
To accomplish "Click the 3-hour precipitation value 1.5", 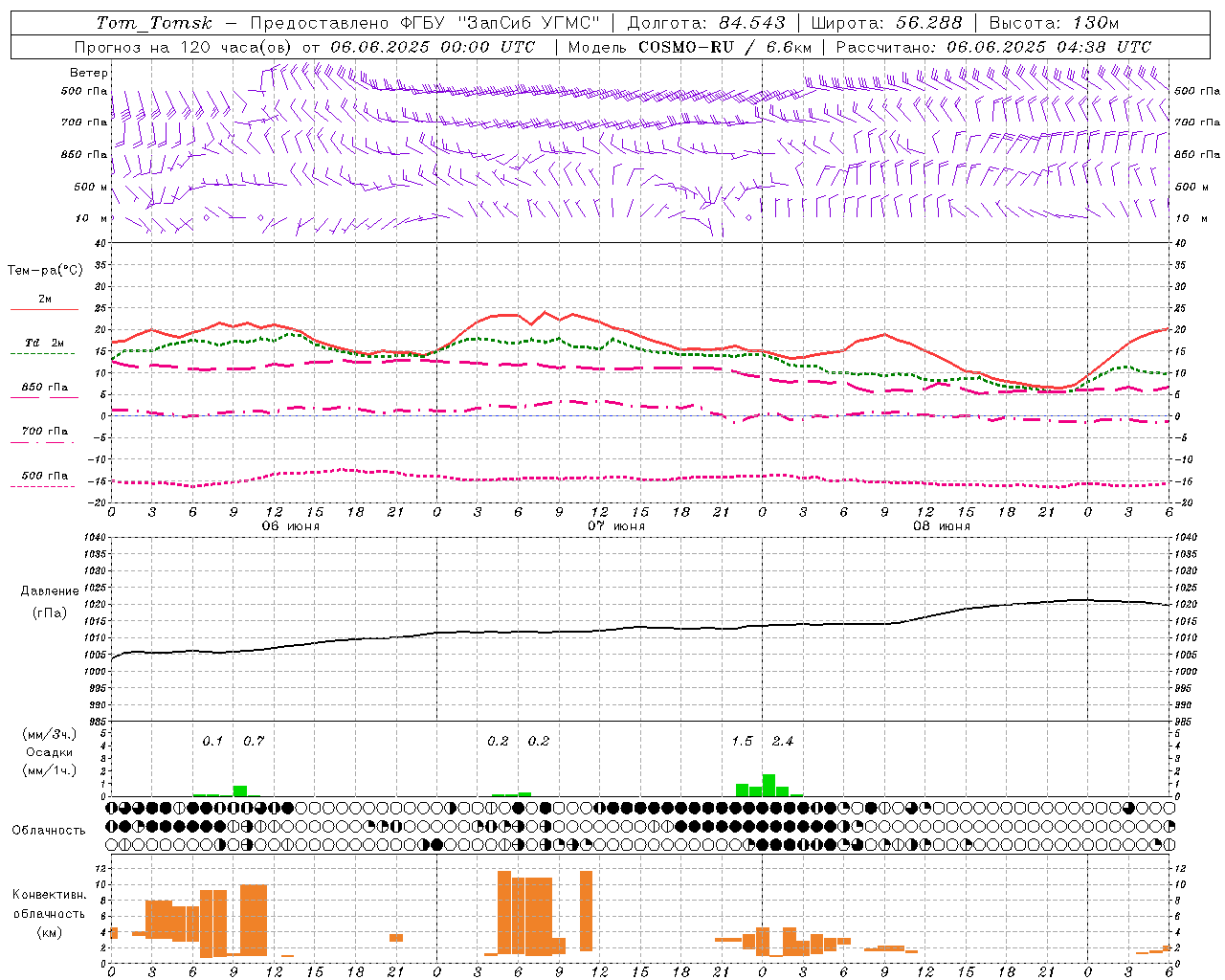I will 742,741.
